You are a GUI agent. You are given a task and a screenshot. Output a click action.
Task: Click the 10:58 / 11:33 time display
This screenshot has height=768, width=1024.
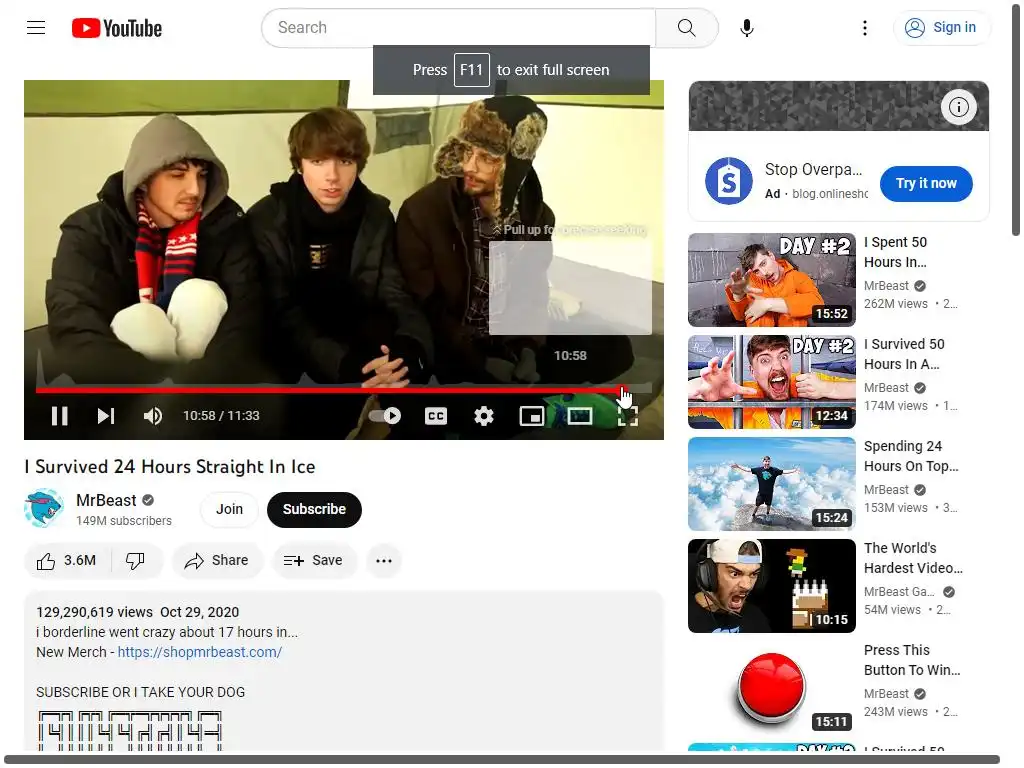[x=221, y=416]
